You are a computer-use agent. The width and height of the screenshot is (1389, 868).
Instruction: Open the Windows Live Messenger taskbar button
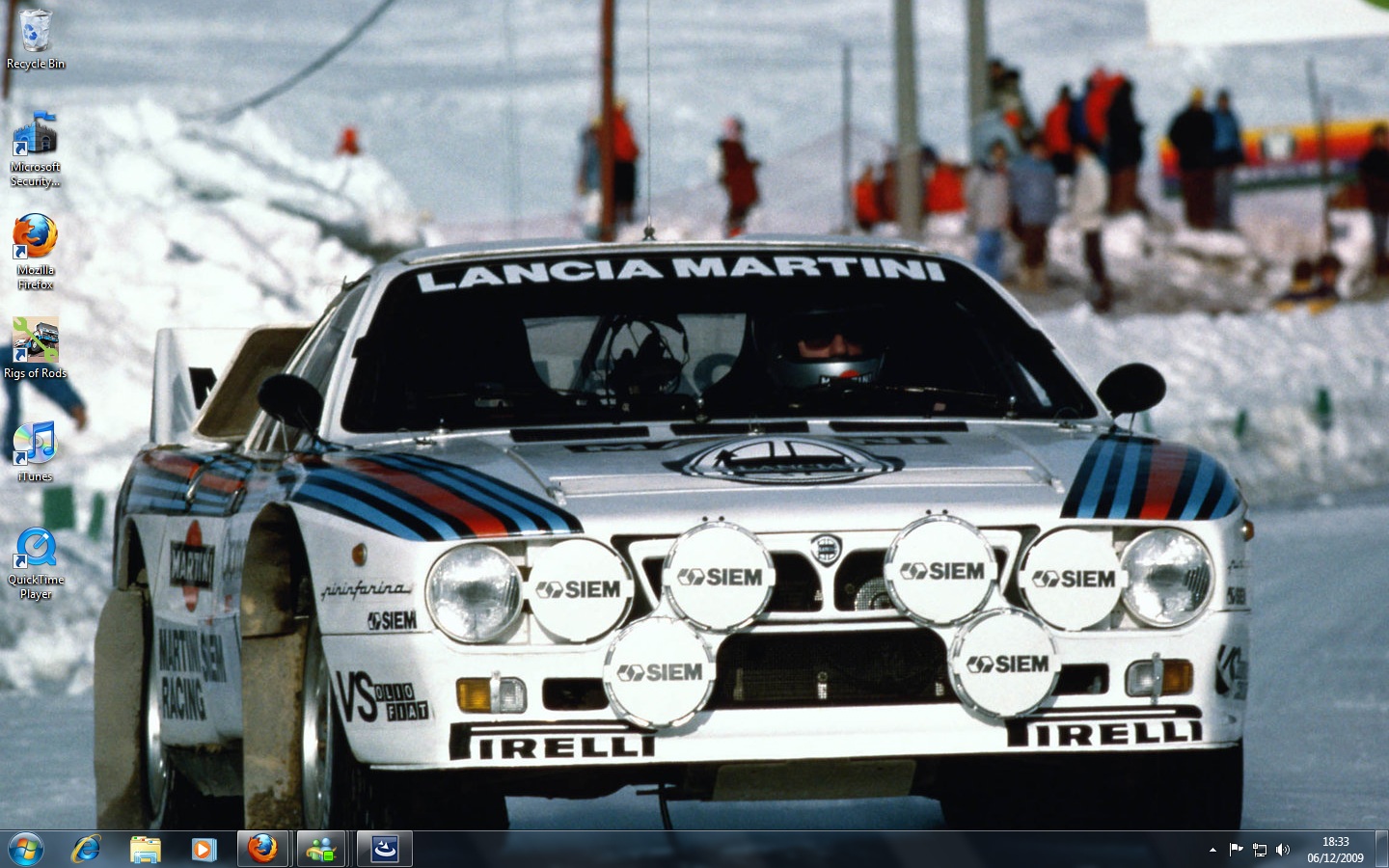click(321, 849)
